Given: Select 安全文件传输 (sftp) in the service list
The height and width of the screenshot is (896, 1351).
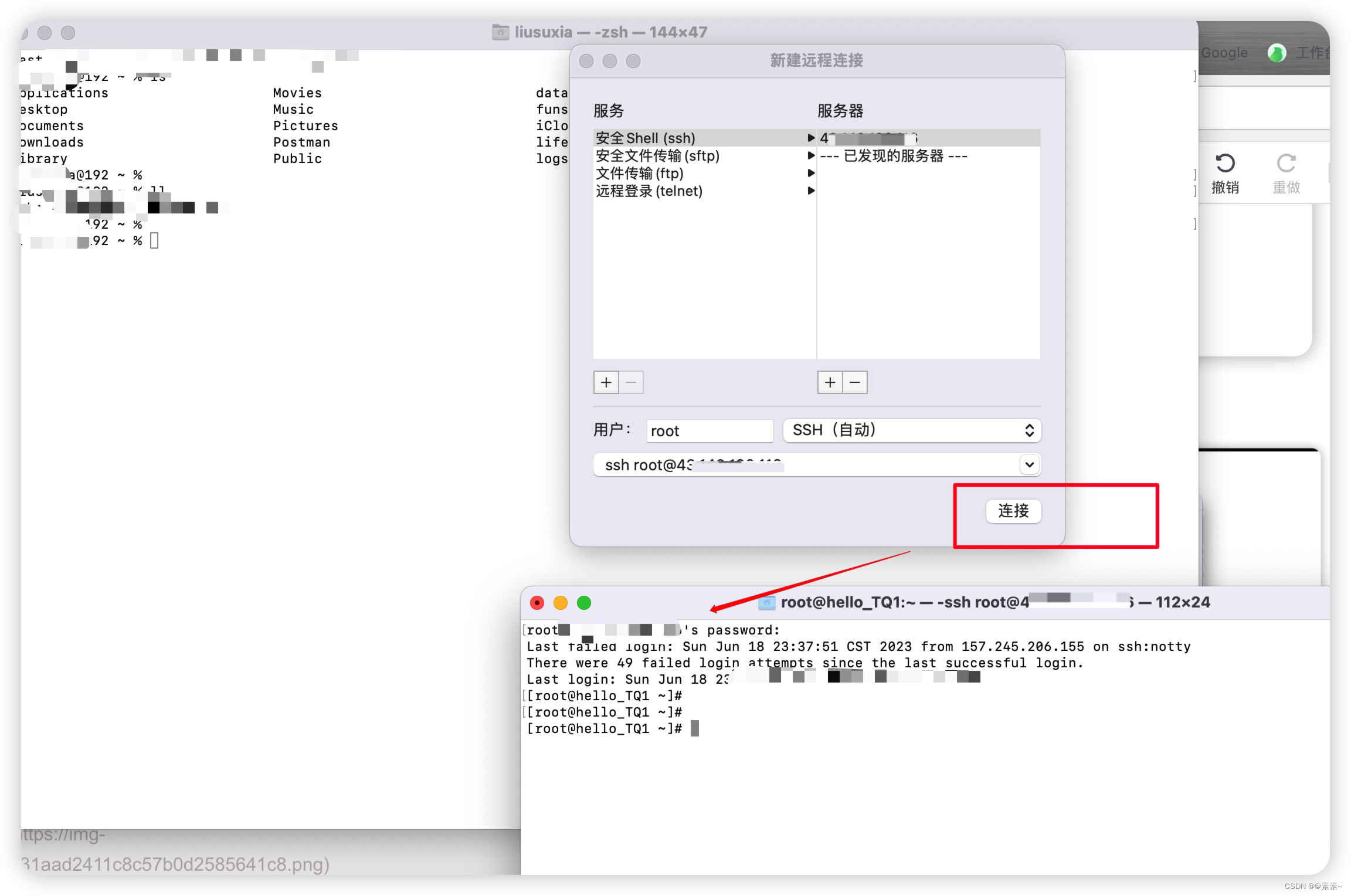Looking at the screenshot, I should point(657,155).
